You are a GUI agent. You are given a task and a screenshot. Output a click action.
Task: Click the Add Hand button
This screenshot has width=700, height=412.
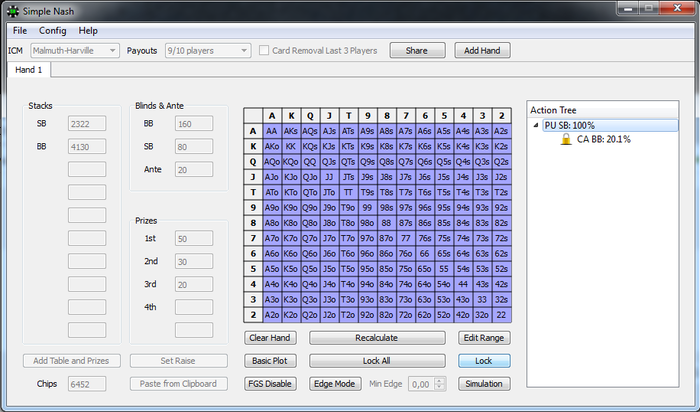point(482,50)
